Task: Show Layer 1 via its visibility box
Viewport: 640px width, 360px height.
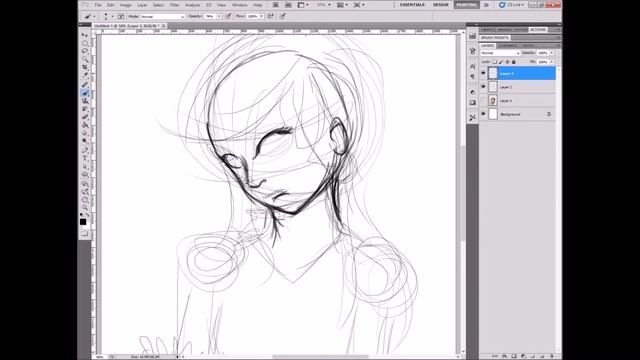Action: (483, 100)
